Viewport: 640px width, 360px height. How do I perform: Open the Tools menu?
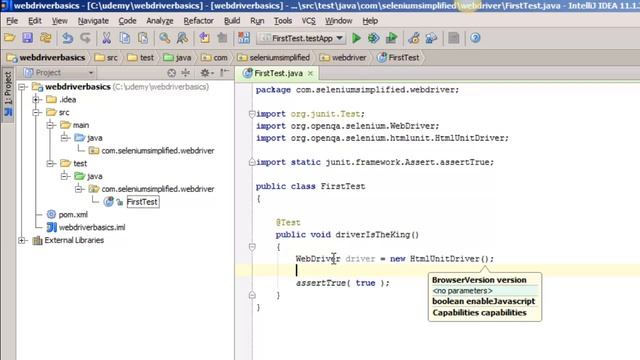point(282,21)
